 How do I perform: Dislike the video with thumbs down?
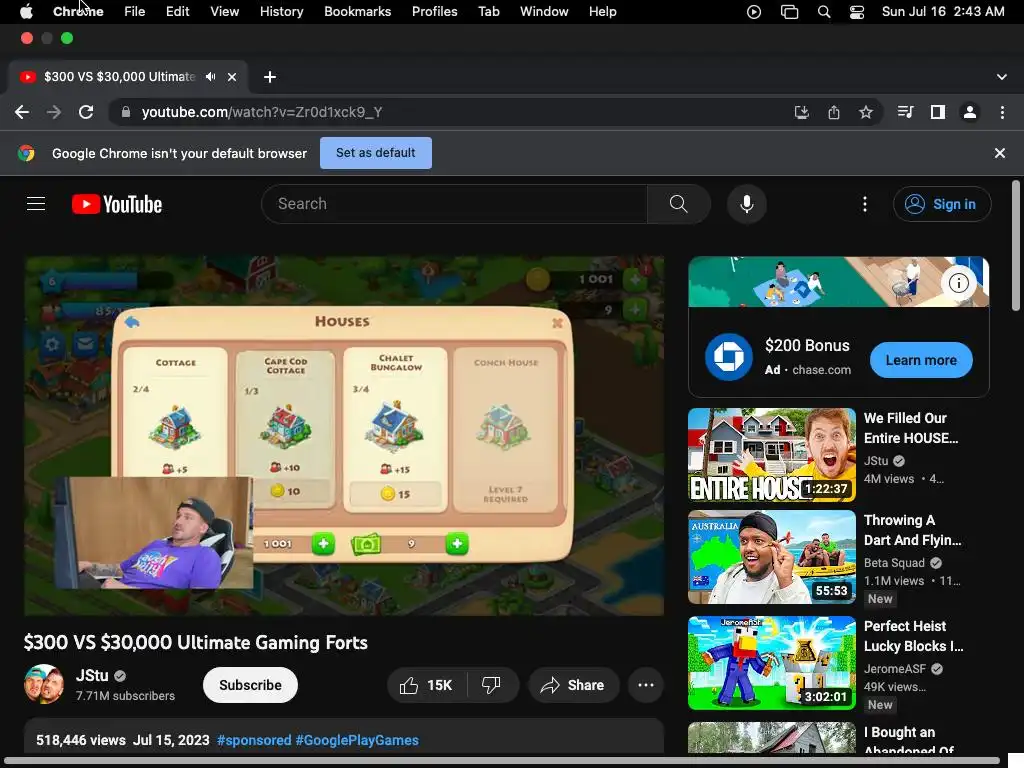click(x=491, y=685)
